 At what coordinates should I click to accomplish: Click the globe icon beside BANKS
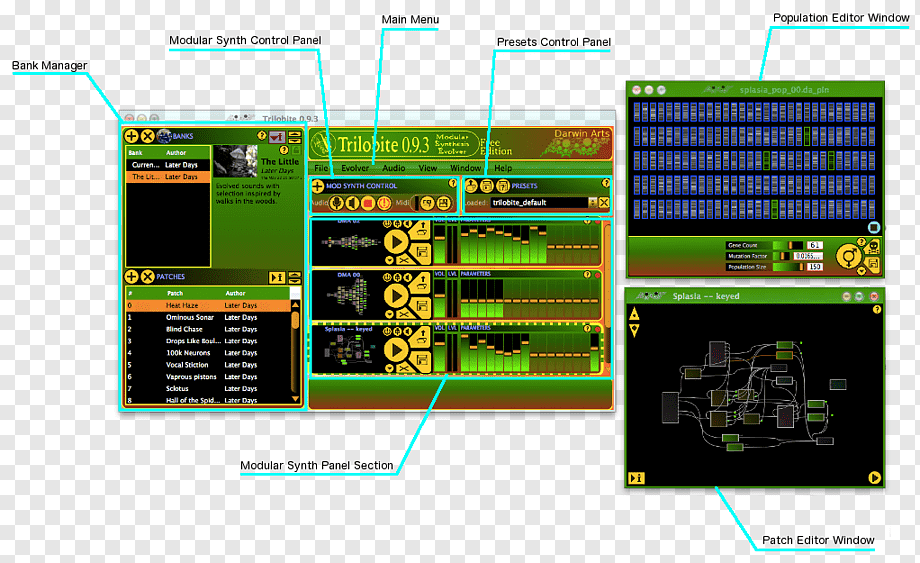tap(164, 136)
